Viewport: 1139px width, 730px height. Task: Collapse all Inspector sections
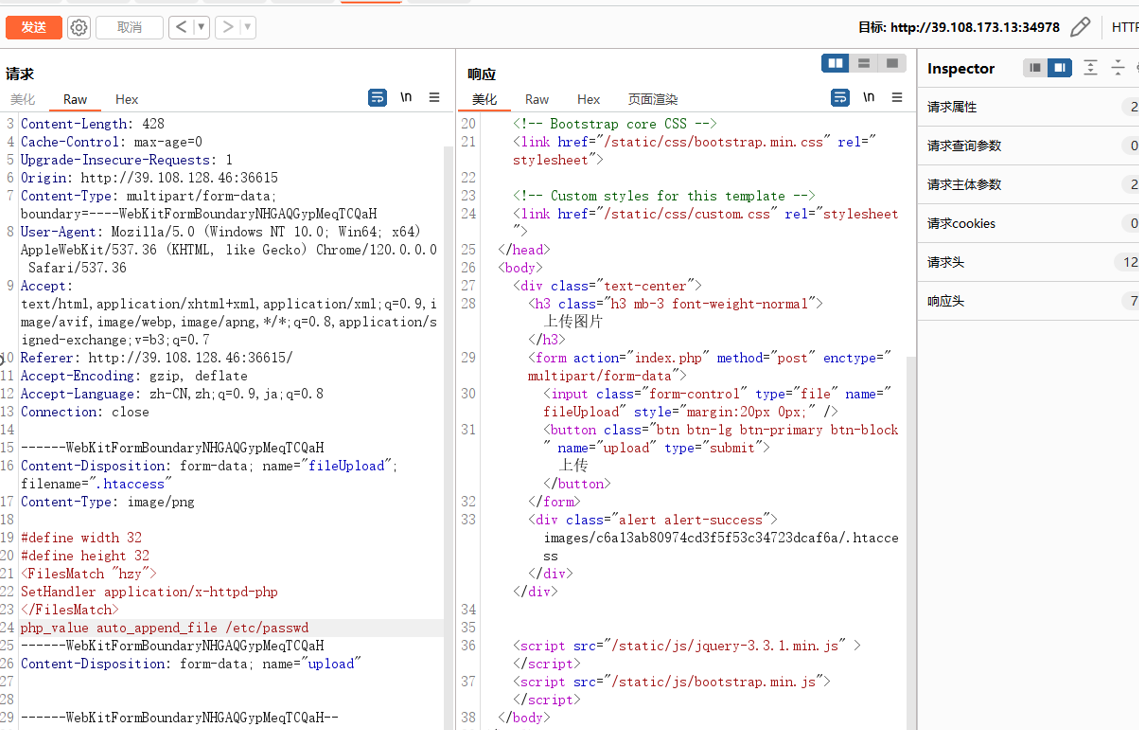[x=1118, y=68]
